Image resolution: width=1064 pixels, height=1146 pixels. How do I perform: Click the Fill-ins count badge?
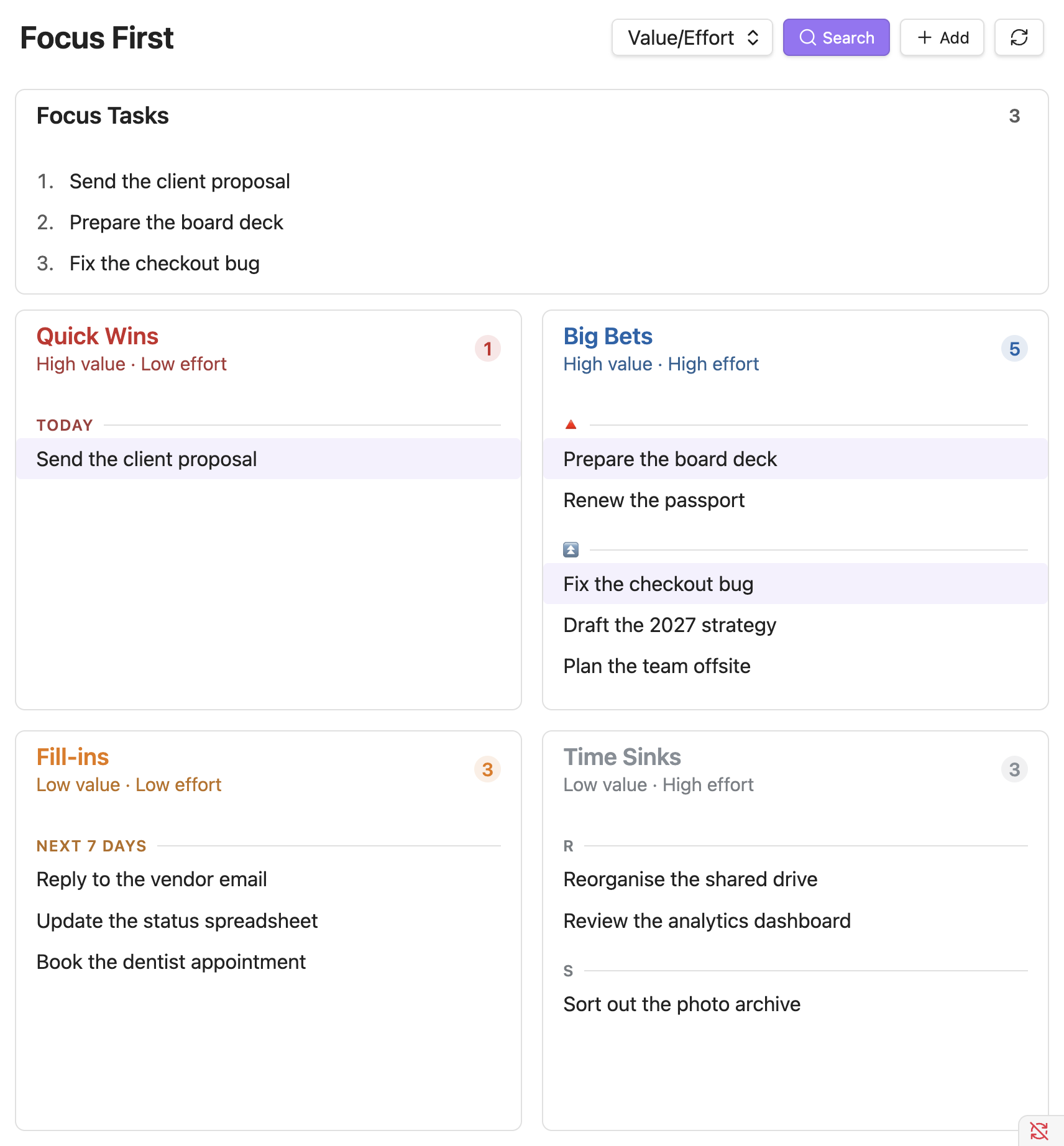coord(488,769)
